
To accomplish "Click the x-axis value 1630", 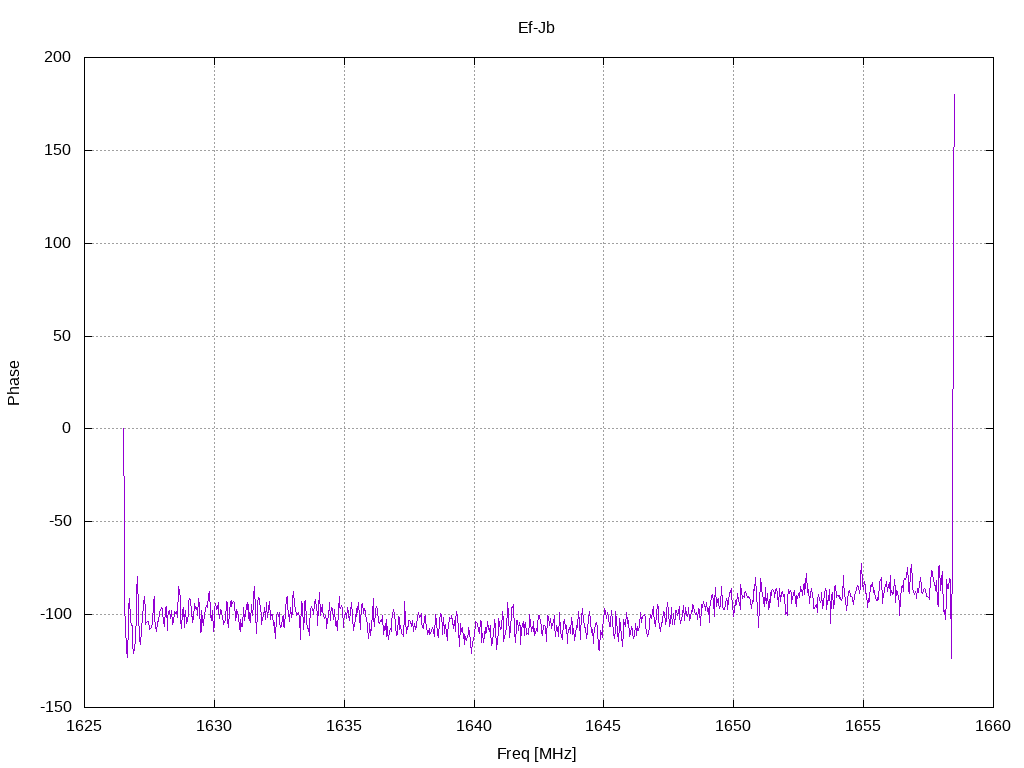I will pos(214,726).
